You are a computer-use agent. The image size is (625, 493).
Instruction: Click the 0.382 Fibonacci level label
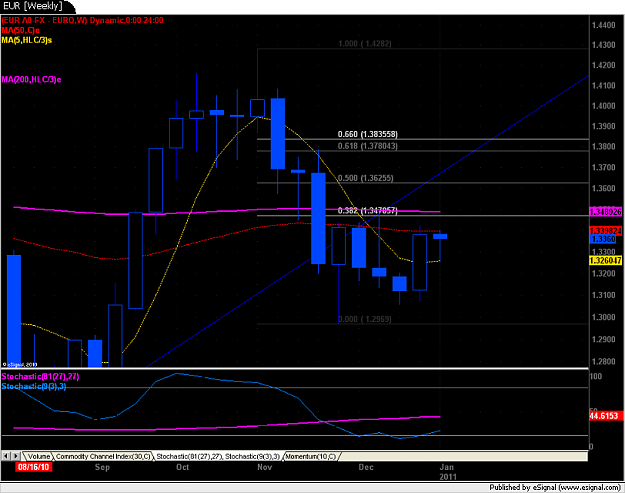click(368, 210)
